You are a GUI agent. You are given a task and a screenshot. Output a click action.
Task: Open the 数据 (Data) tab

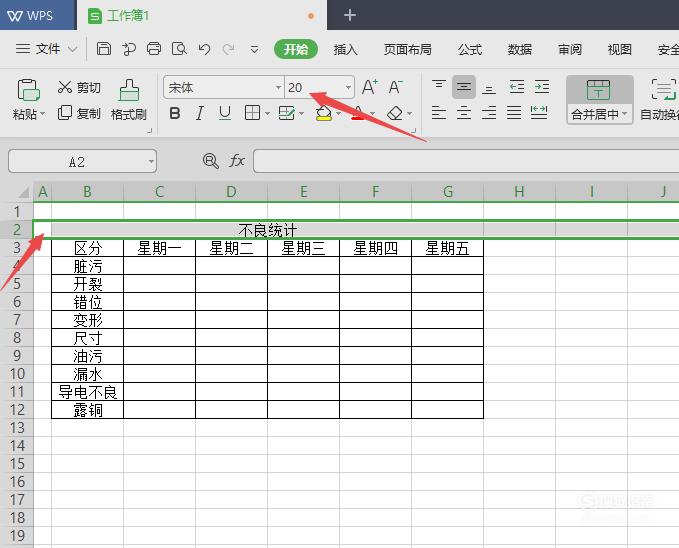520,49
